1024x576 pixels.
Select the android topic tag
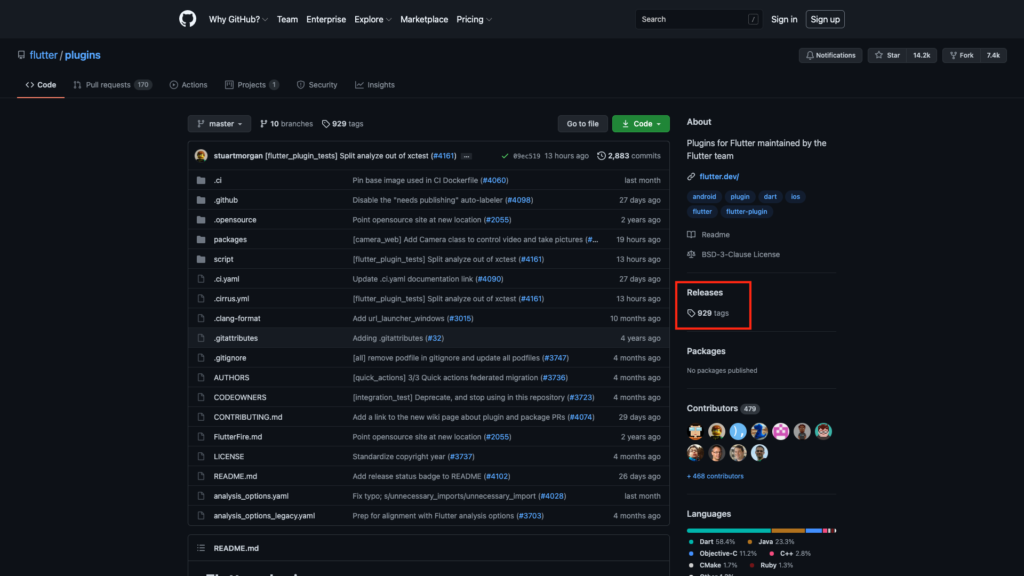pos(704,197)
